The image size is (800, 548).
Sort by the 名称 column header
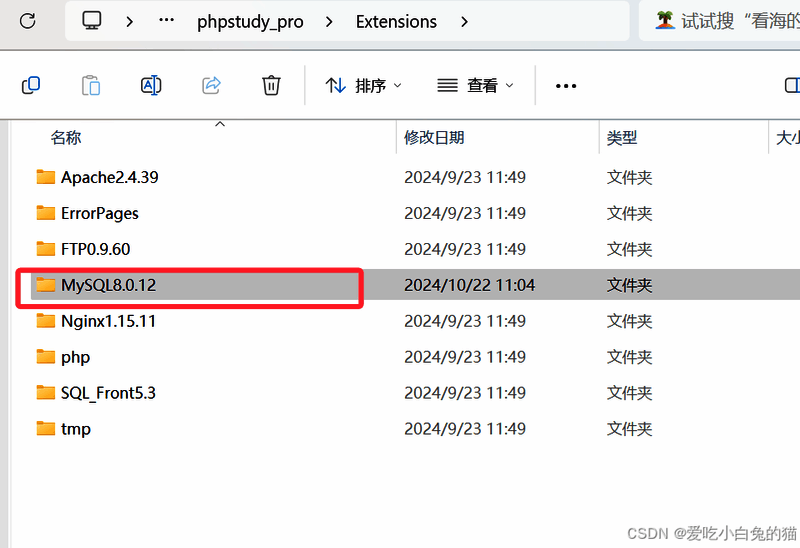(x=66, y=137)
